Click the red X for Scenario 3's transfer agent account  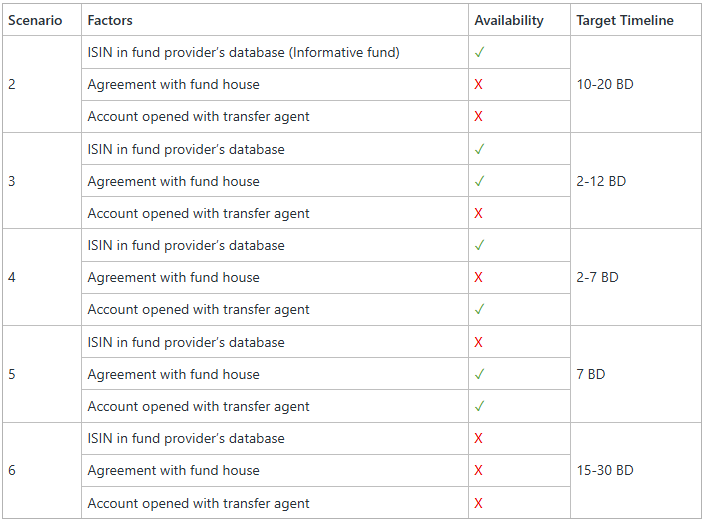479,213
